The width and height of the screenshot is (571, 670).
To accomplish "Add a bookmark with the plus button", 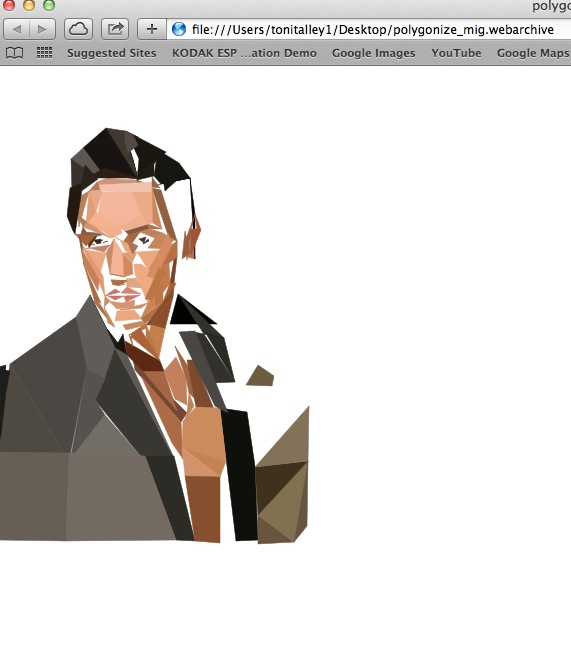I will coord(151,29).
